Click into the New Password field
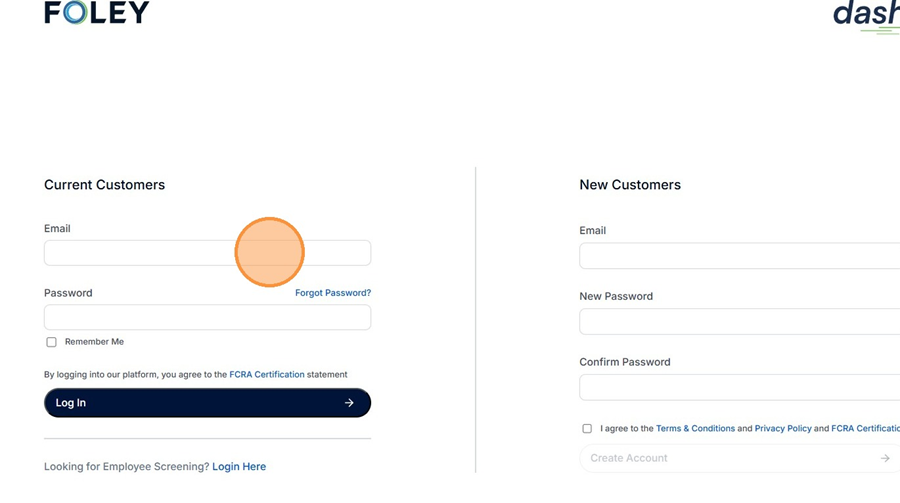 [739, 322]
